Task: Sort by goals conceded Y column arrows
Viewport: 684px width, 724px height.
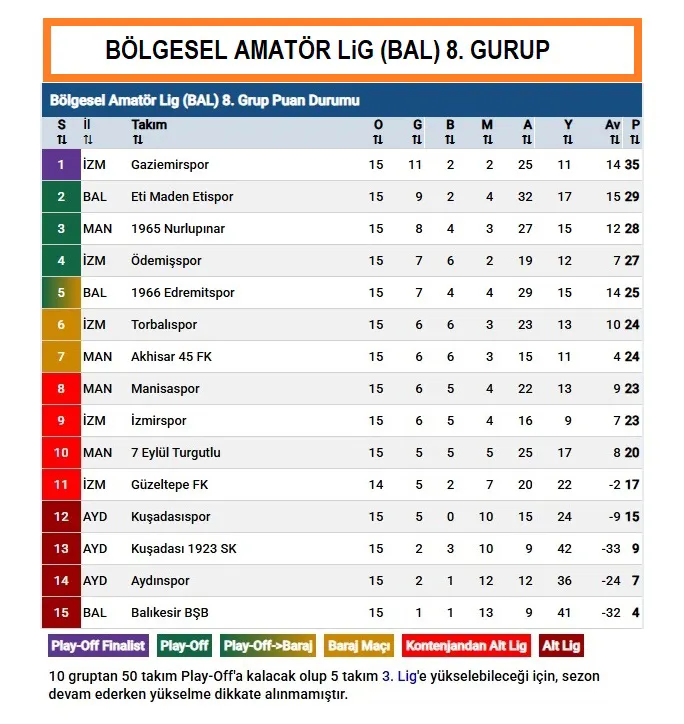Action: 568,140
